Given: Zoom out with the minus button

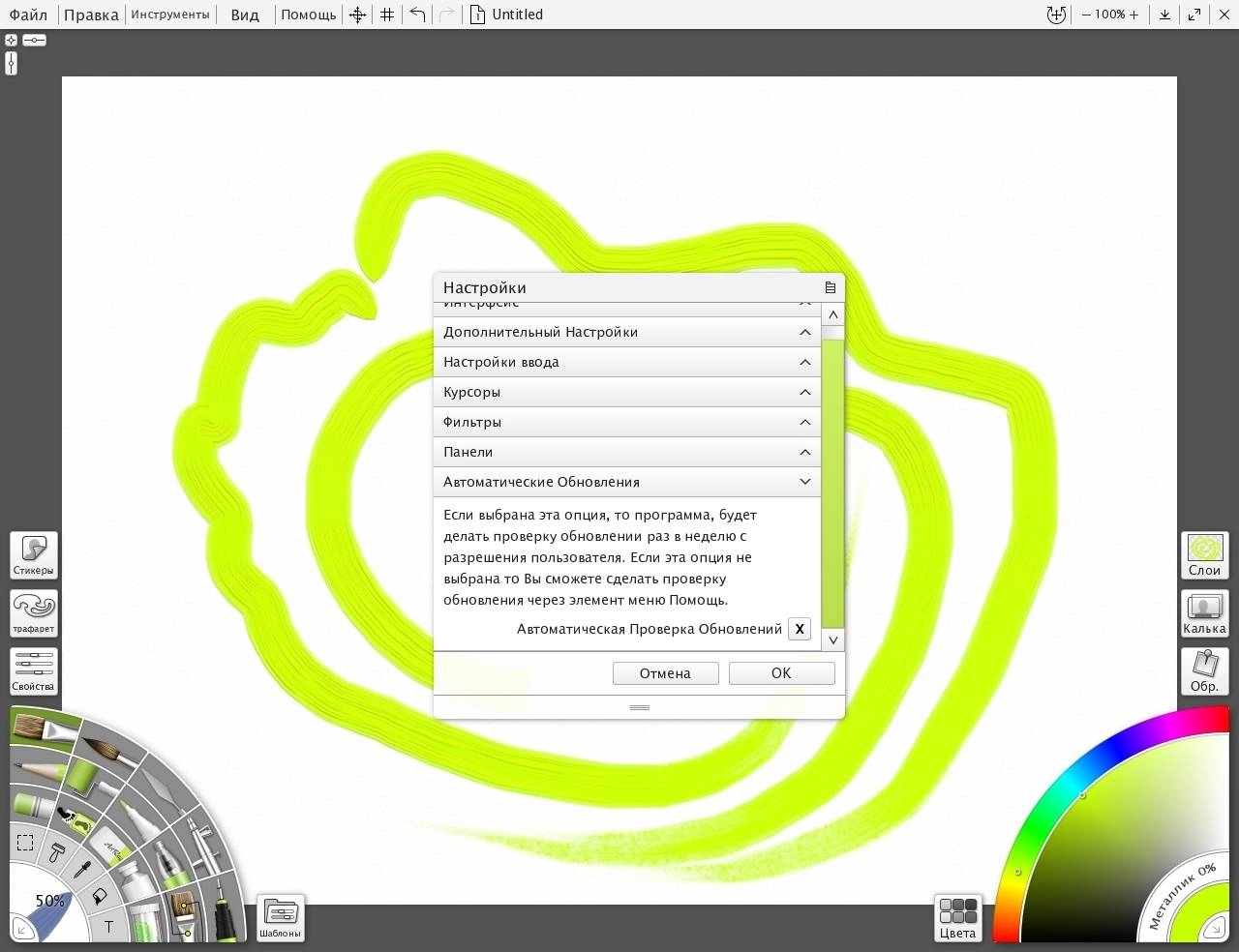Looking at the screenshot, I should pos(1086,15).
